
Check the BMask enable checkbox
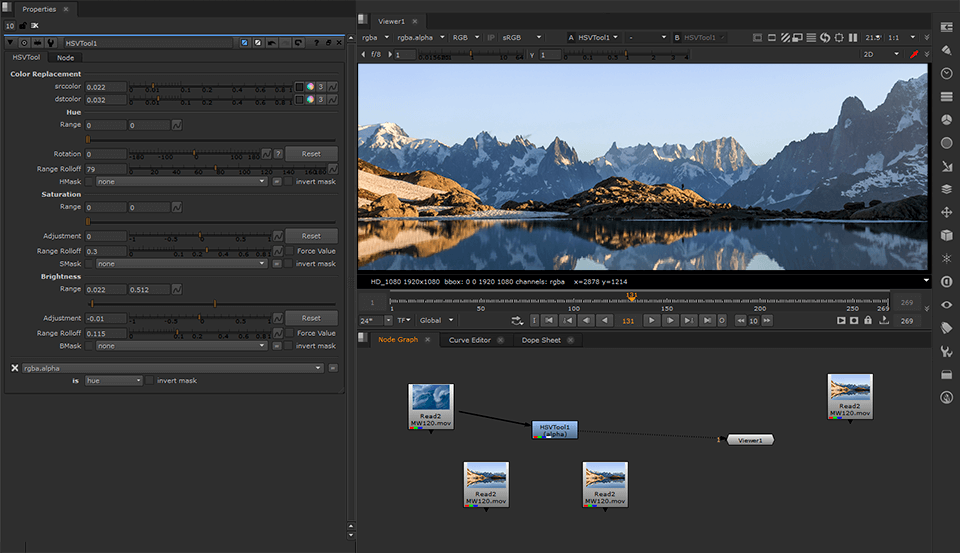click(90, 346)
